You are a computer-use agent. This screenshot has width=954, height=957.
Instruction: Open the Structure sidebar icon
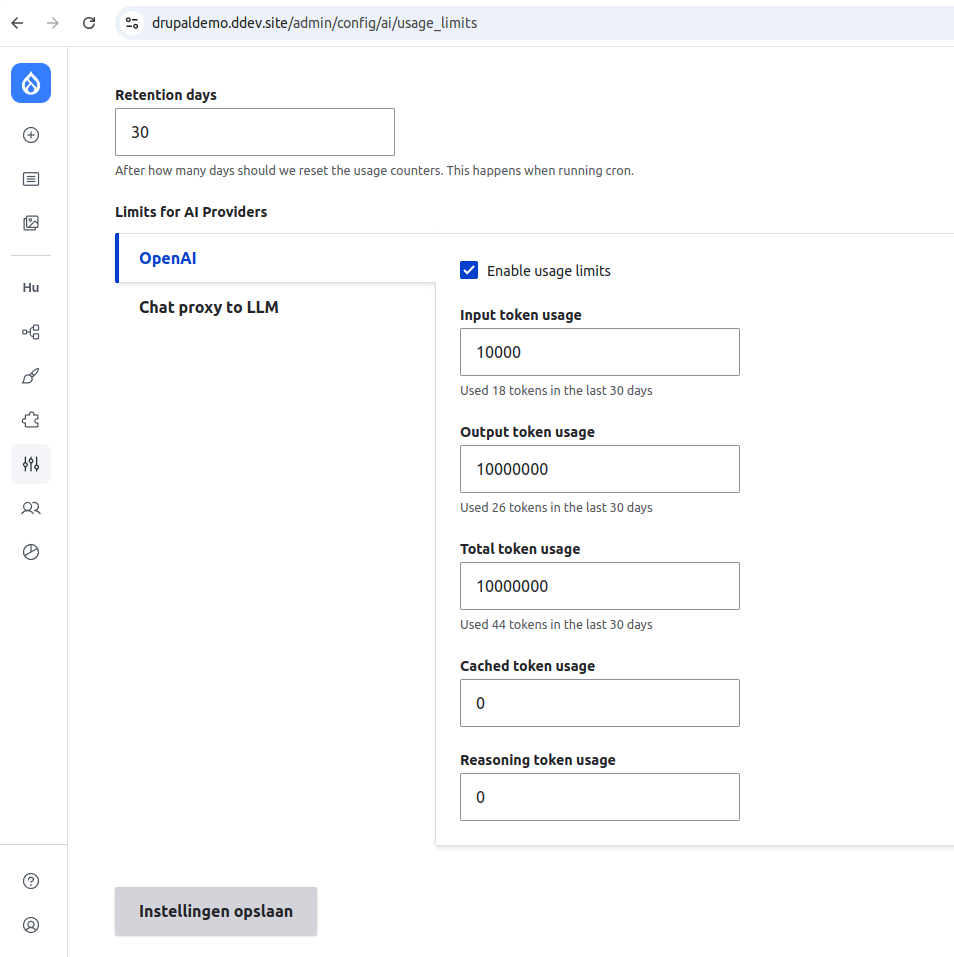coord(31,332)
